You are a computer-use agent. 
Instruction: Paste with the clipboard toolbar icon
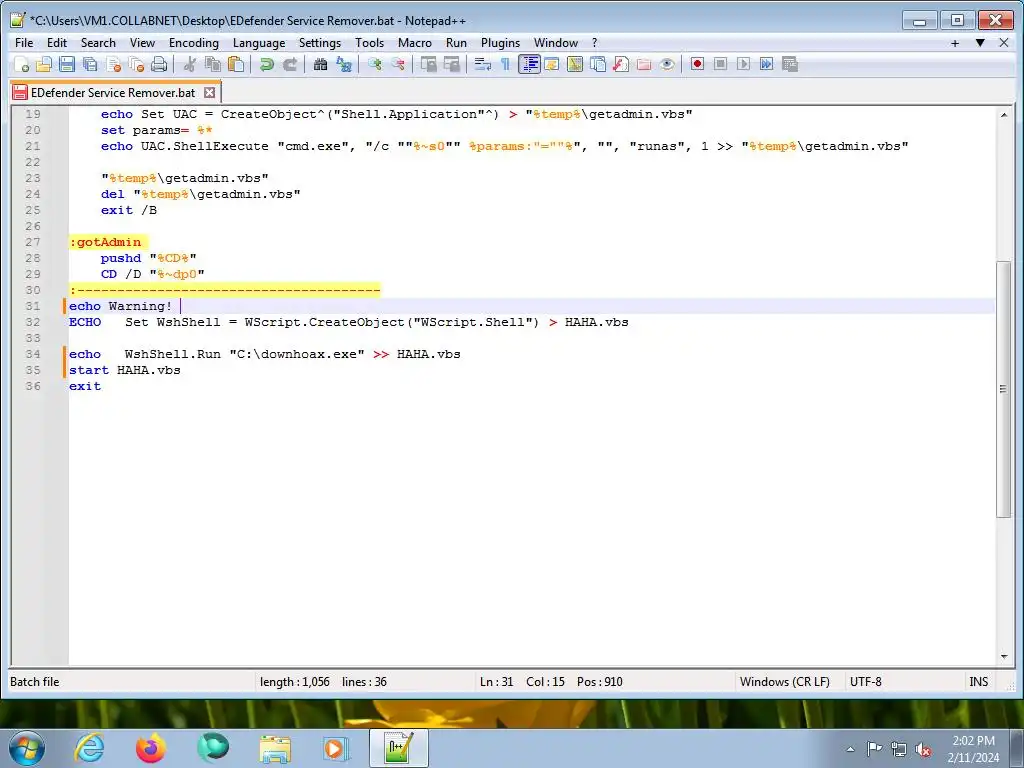[236, 64]
